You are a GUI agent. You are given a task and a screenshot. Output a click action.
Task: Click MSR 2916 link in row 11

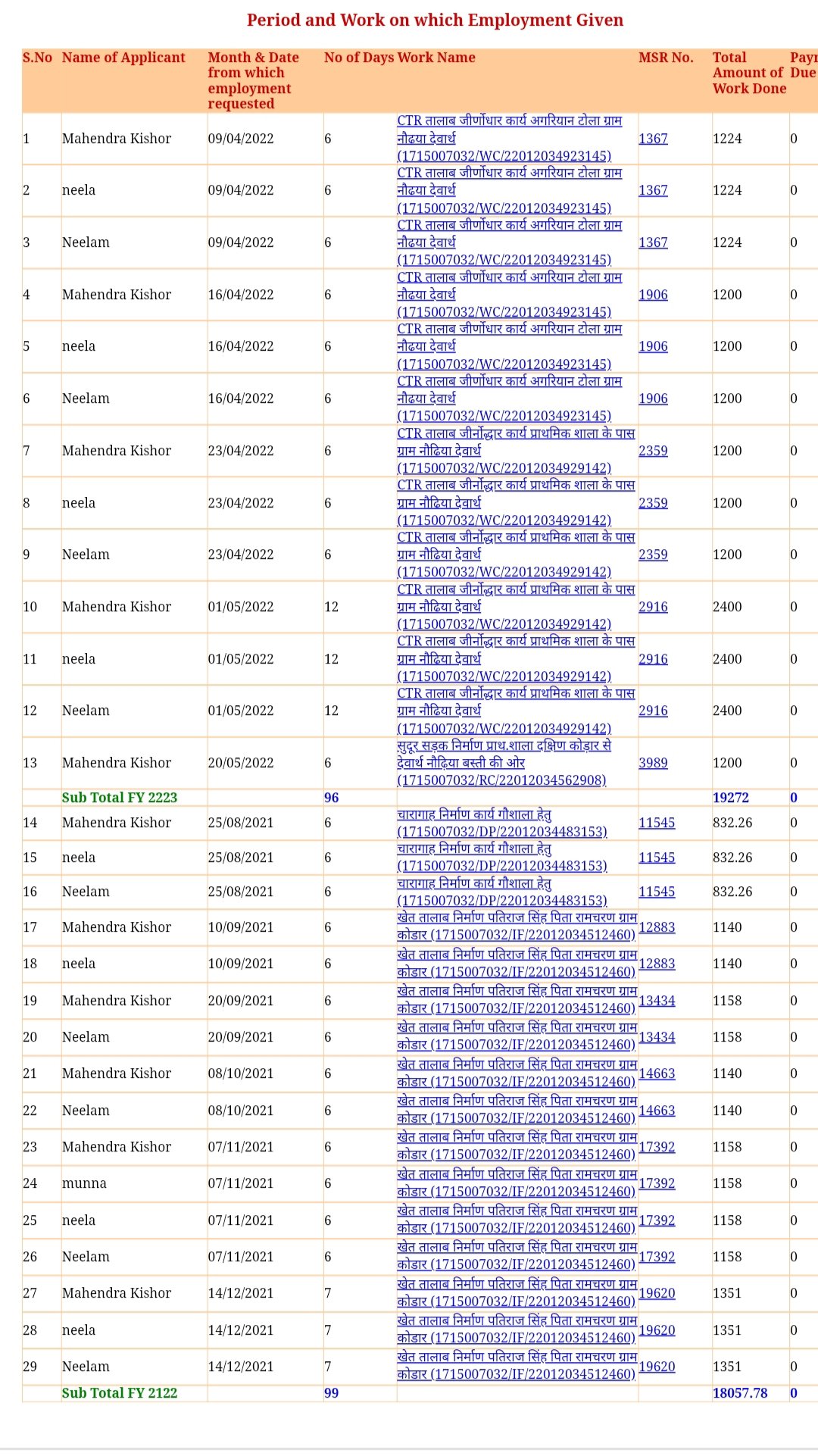pos(653,659)
